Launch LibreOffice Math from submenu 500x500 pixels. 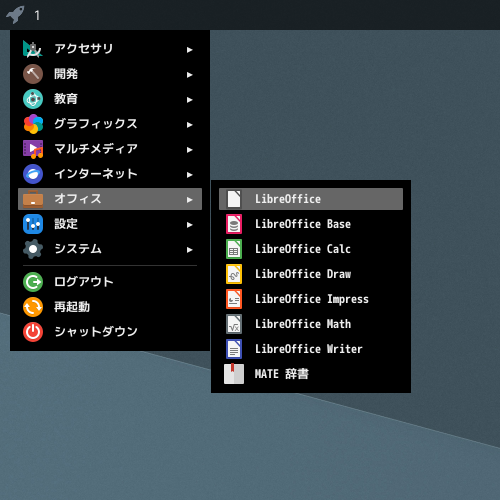point(311,324)
